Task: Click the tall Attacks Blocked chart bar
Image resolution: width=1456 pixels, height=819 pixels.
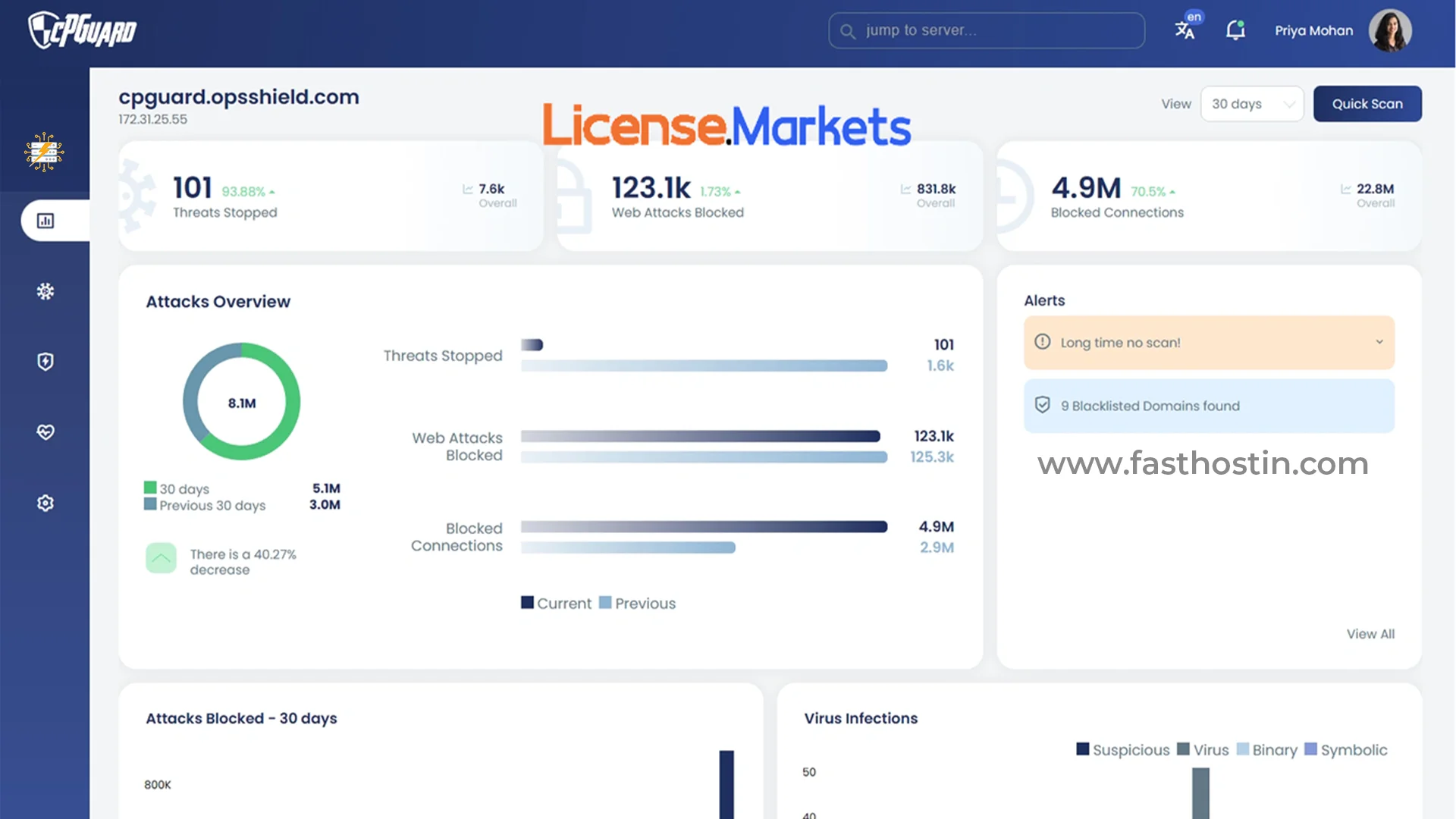Action: pos(726,784)
